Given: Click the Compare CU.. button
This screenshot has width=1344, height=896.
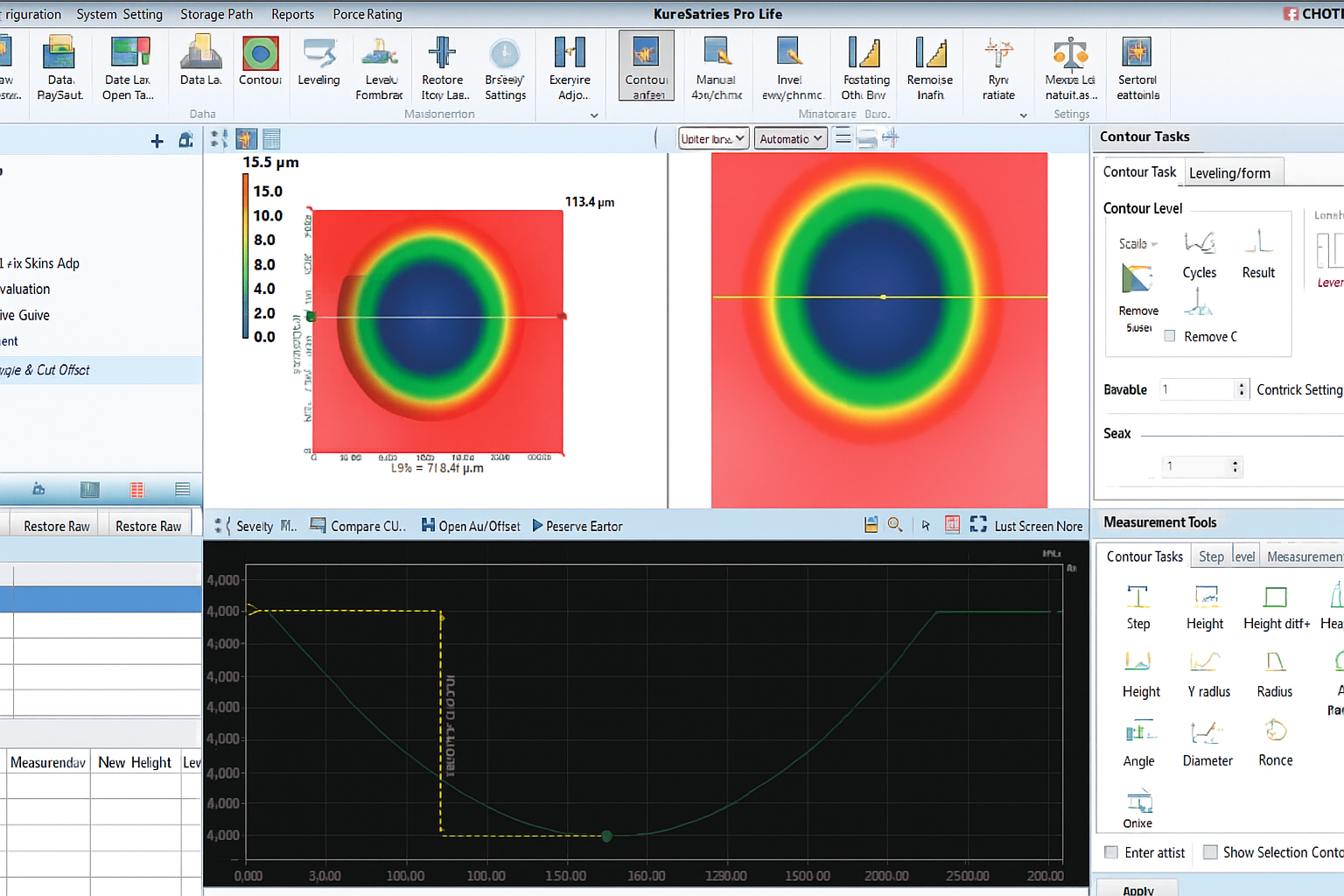Looking at the screenshot, I should point(359,526).
